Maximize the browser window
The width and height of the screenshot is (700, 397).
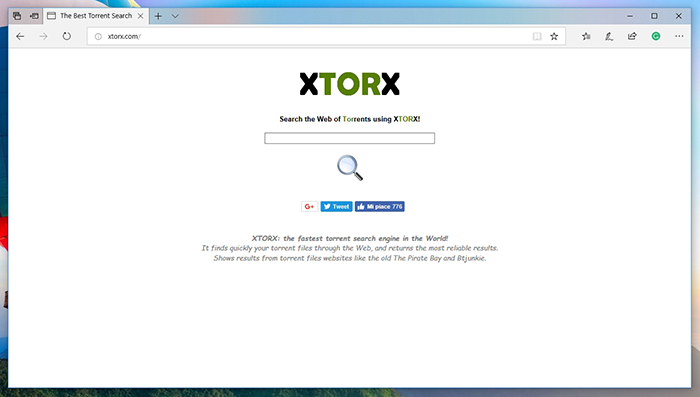[x=654, y=16]
